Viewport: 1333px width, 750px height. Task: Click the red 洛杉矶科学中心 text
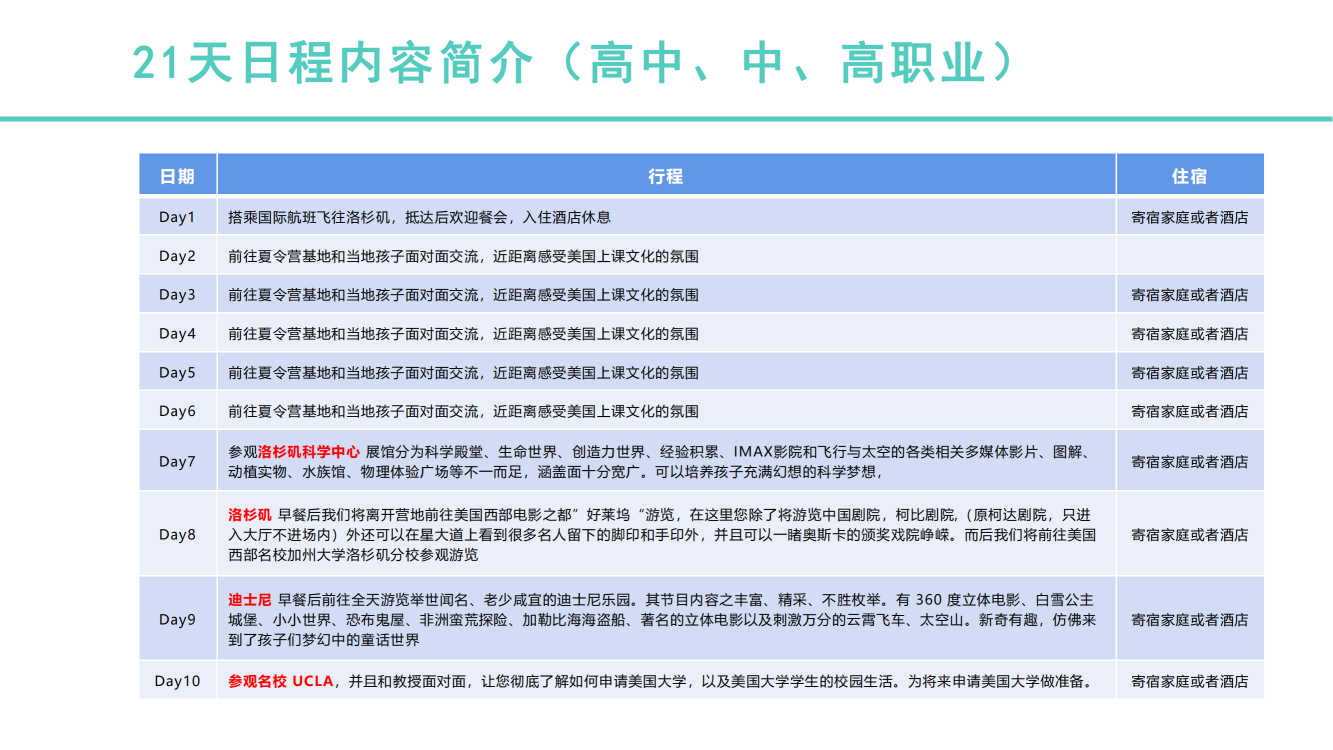tap(309, 452)
